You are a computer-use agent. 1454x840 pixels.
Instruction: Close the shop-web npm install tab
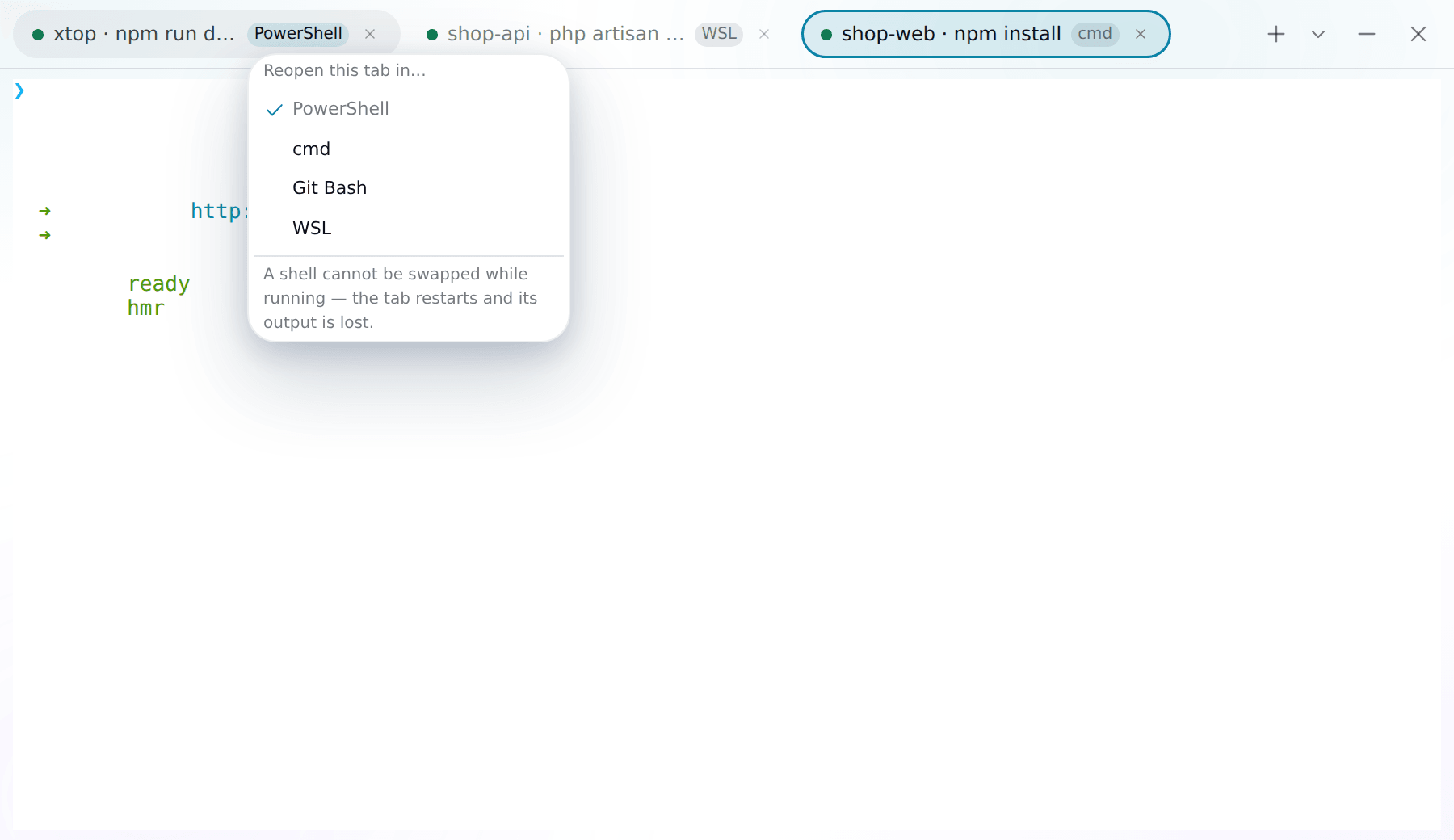1141,34
